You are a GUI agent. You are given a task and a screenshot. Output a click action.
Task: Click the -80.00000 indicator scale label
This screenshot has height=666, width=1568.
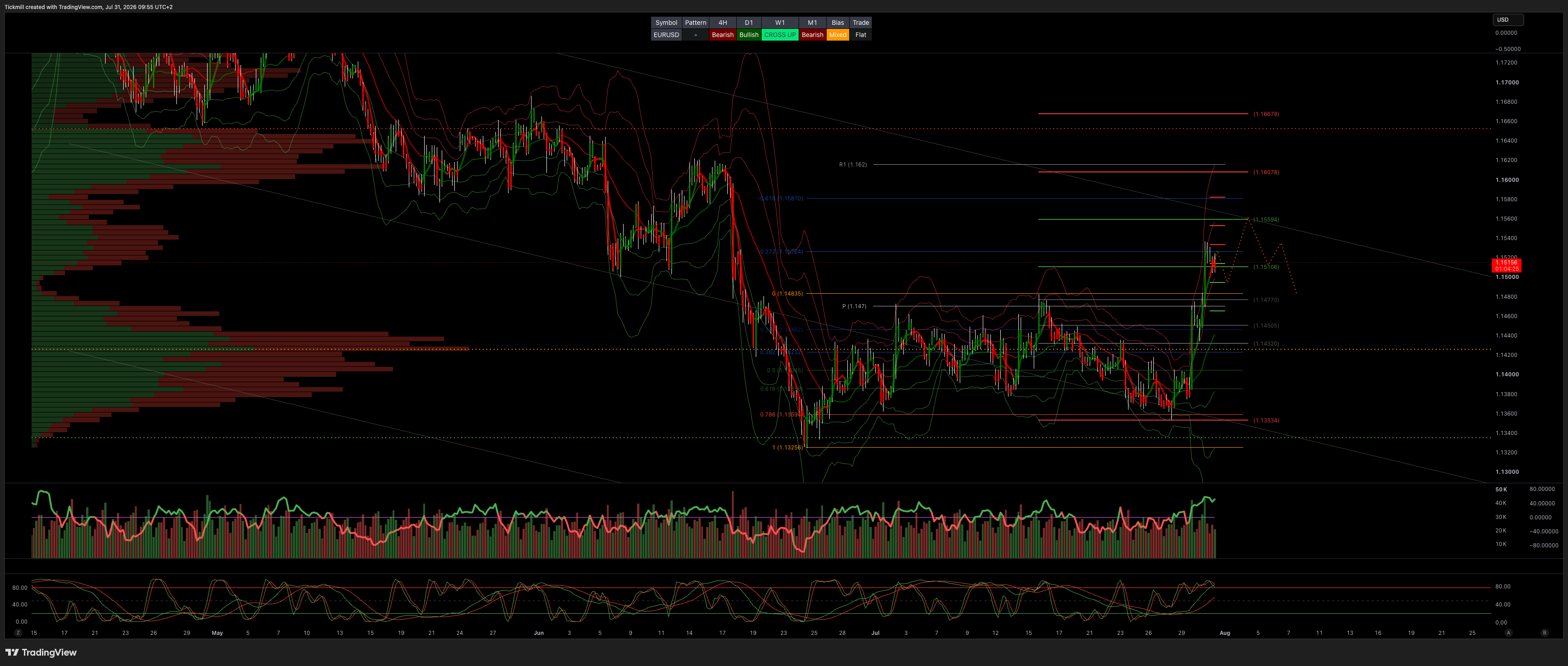point(1544,546)
